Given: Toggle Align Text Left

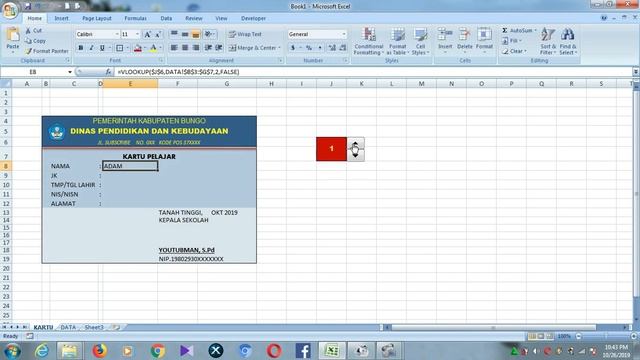Looking at the screenshot, I should coord(174,48).
